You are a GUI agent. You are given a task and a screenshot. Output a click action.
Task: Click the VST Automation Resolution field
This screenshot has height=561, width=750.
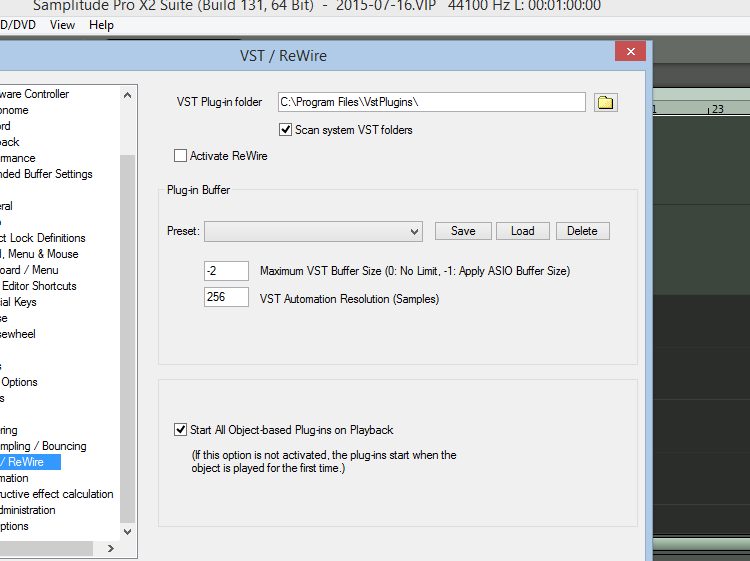tap(226, 297)
